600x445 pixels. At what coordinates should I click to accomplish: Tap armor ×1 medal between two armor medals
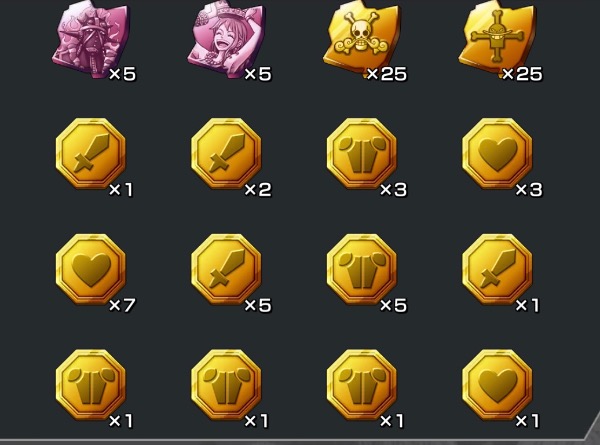226,385
